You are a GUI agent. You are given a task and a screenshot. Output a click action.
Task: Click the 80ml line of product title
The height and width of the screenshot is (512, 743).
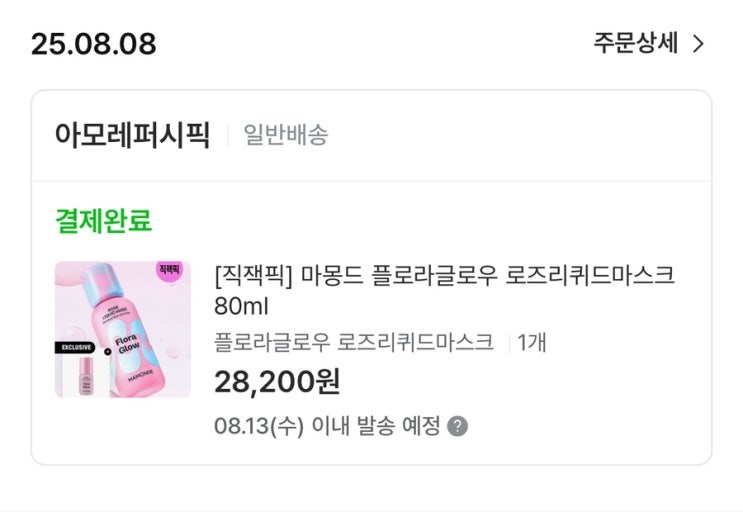tap(243, 305)
